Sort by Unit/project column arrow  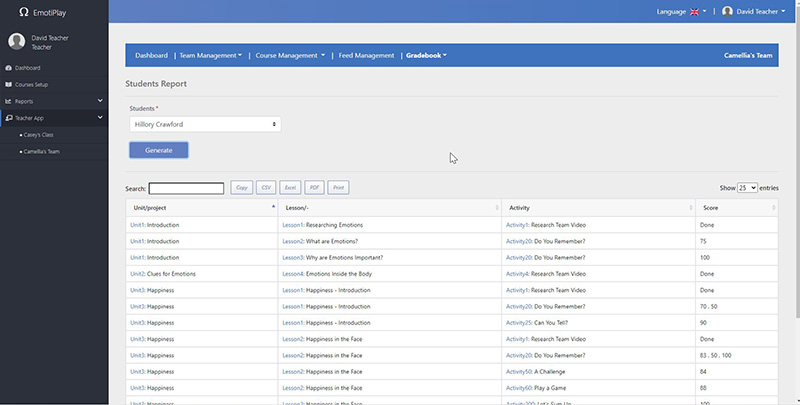273,207
